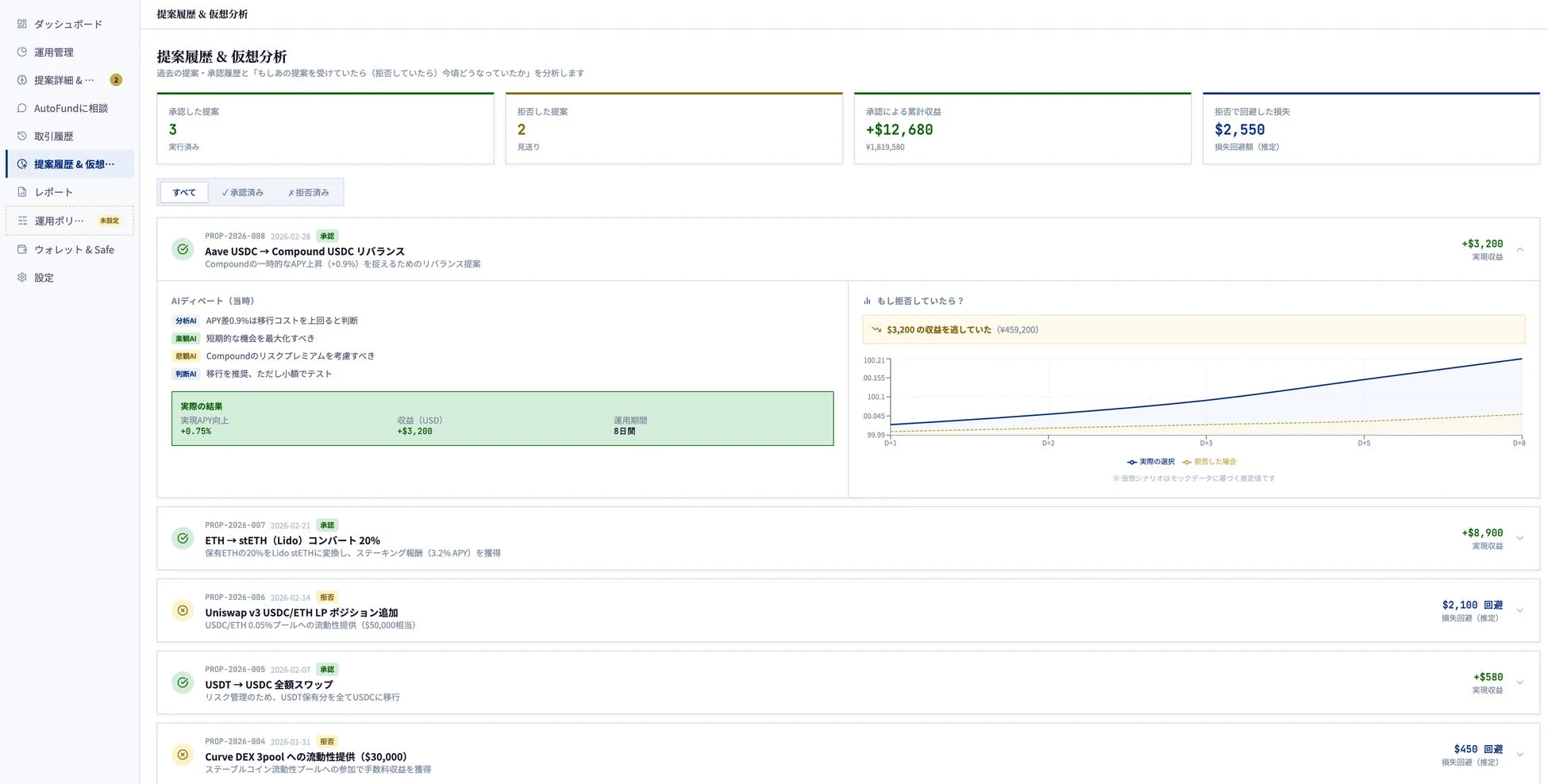Screen dimensions: 1548x784
Task: Expand the Uniswap v3 LP proposal chevron
Action: coord(1519,610)
